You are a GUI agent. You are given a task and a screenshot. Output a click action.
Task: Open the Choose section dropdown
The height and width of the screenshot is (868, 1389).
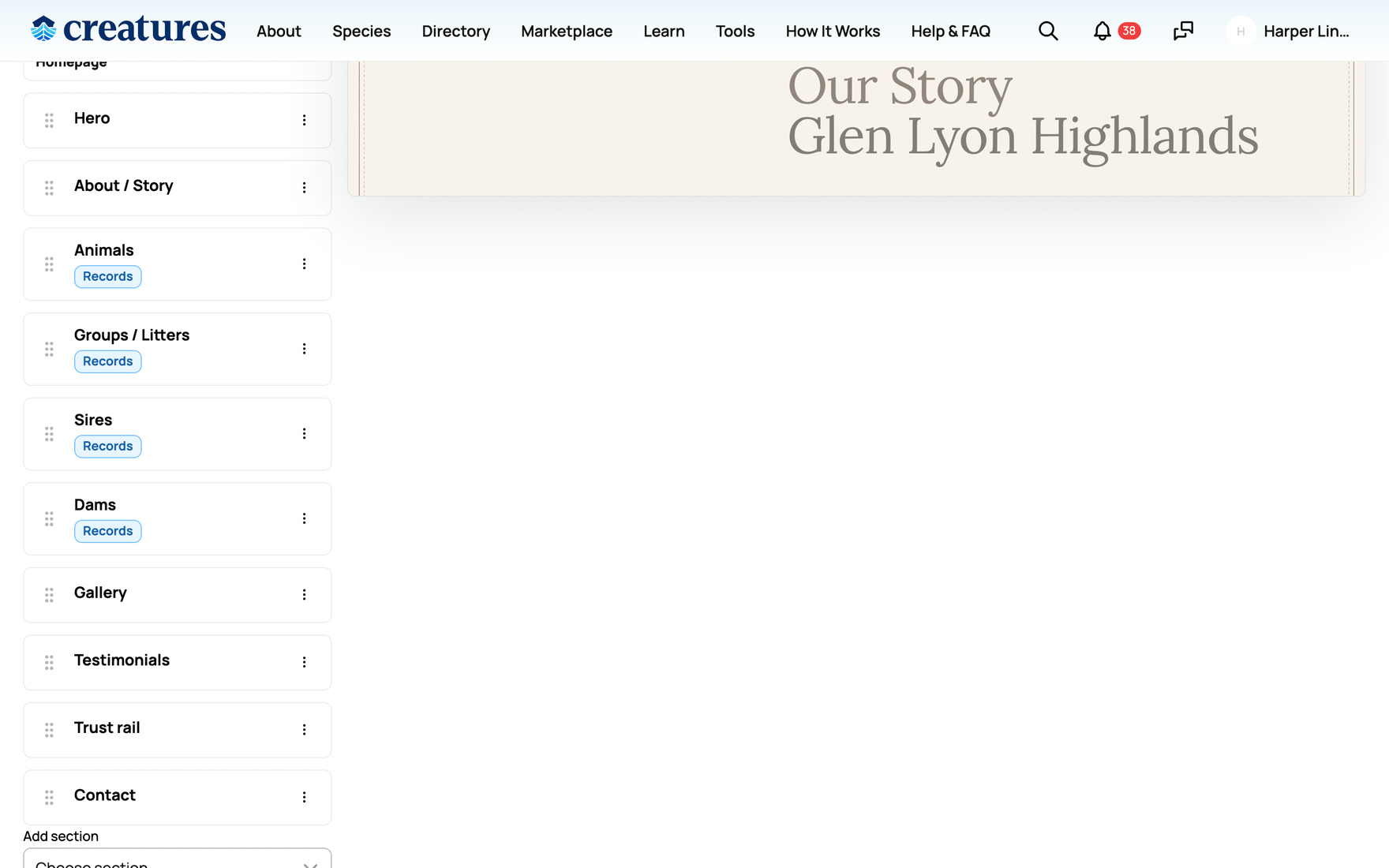[x=178, y=859]
